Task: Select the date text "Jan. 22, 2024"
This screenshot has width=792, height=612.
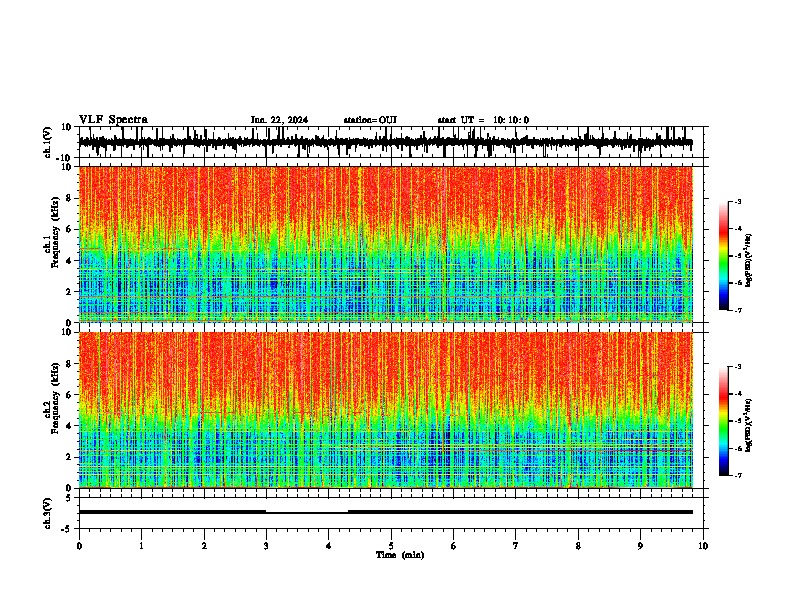Action: click(x=279, y=120)
